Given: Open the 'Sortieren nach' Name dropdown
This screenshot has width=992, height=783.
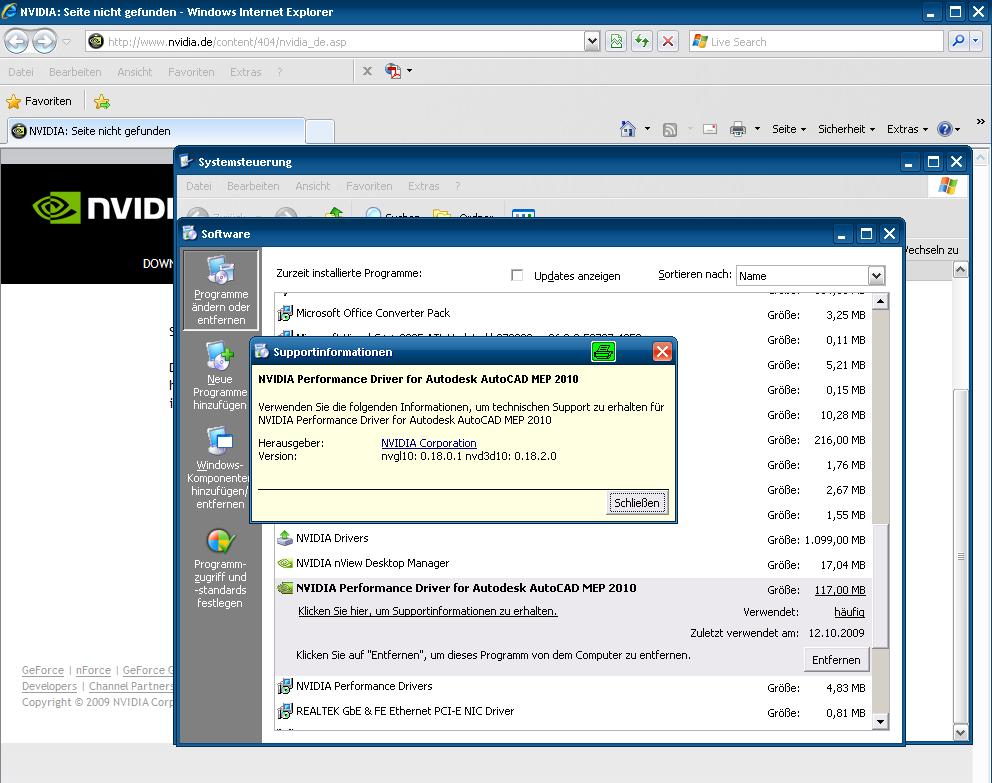Looking at the screenshot, I should [x=876, y=276].
